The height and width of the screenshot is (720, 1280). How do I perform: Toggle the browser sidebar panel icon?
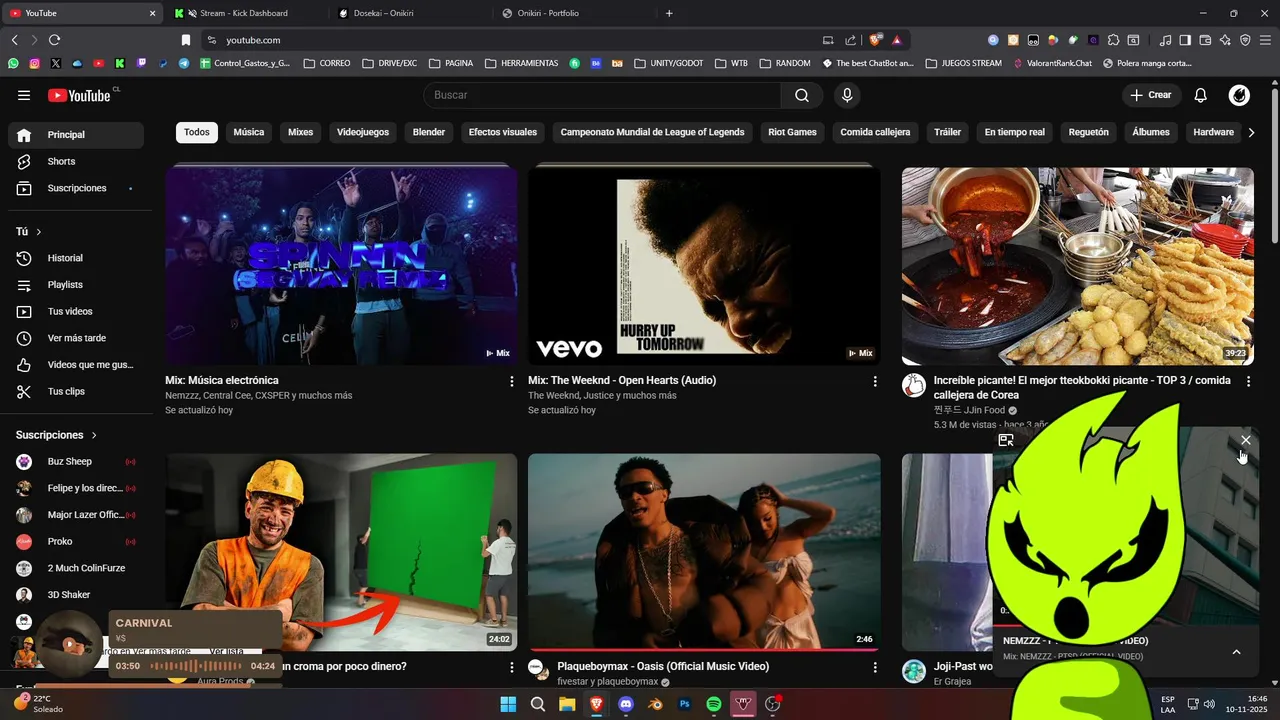[1185, 40]
